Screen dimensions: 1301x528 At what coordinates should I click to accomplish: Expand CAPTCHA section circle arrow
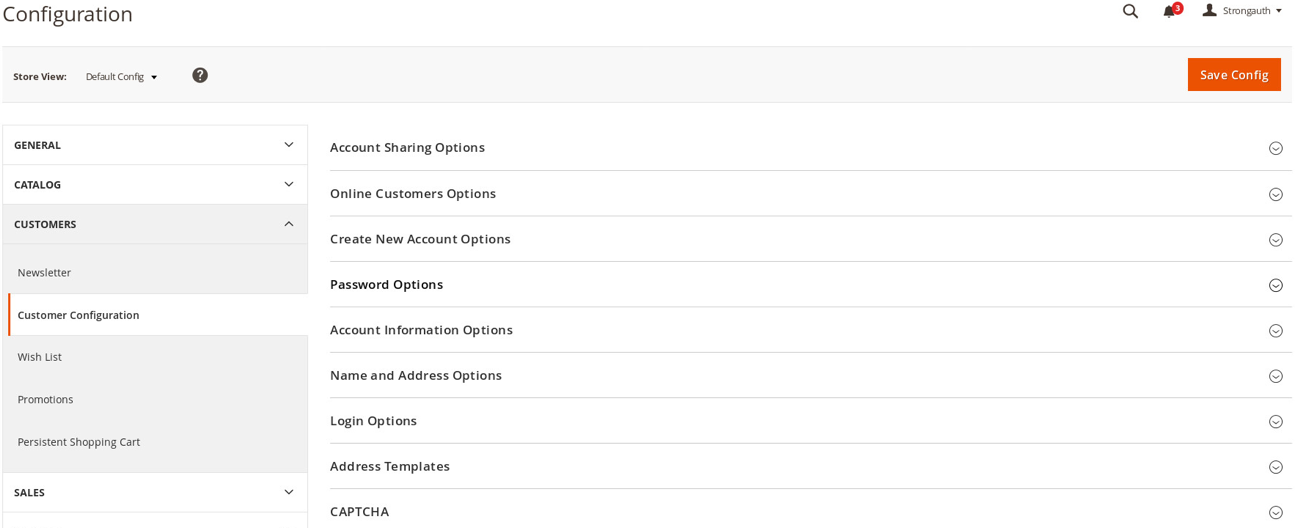point(1276,512)
